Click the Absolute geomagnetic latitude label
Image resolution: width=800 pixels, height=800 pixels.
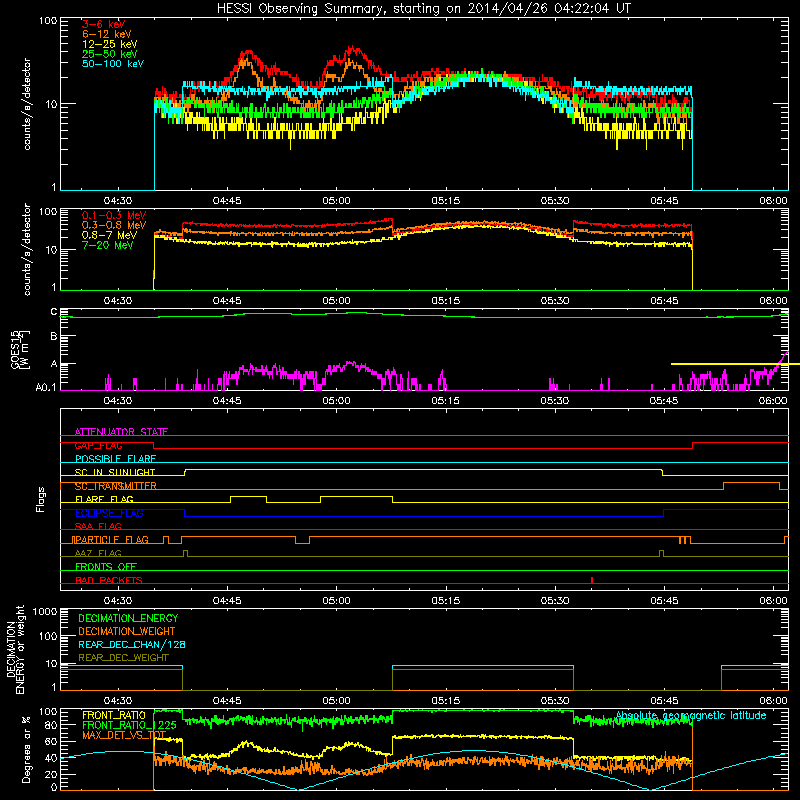pos(691,716)
